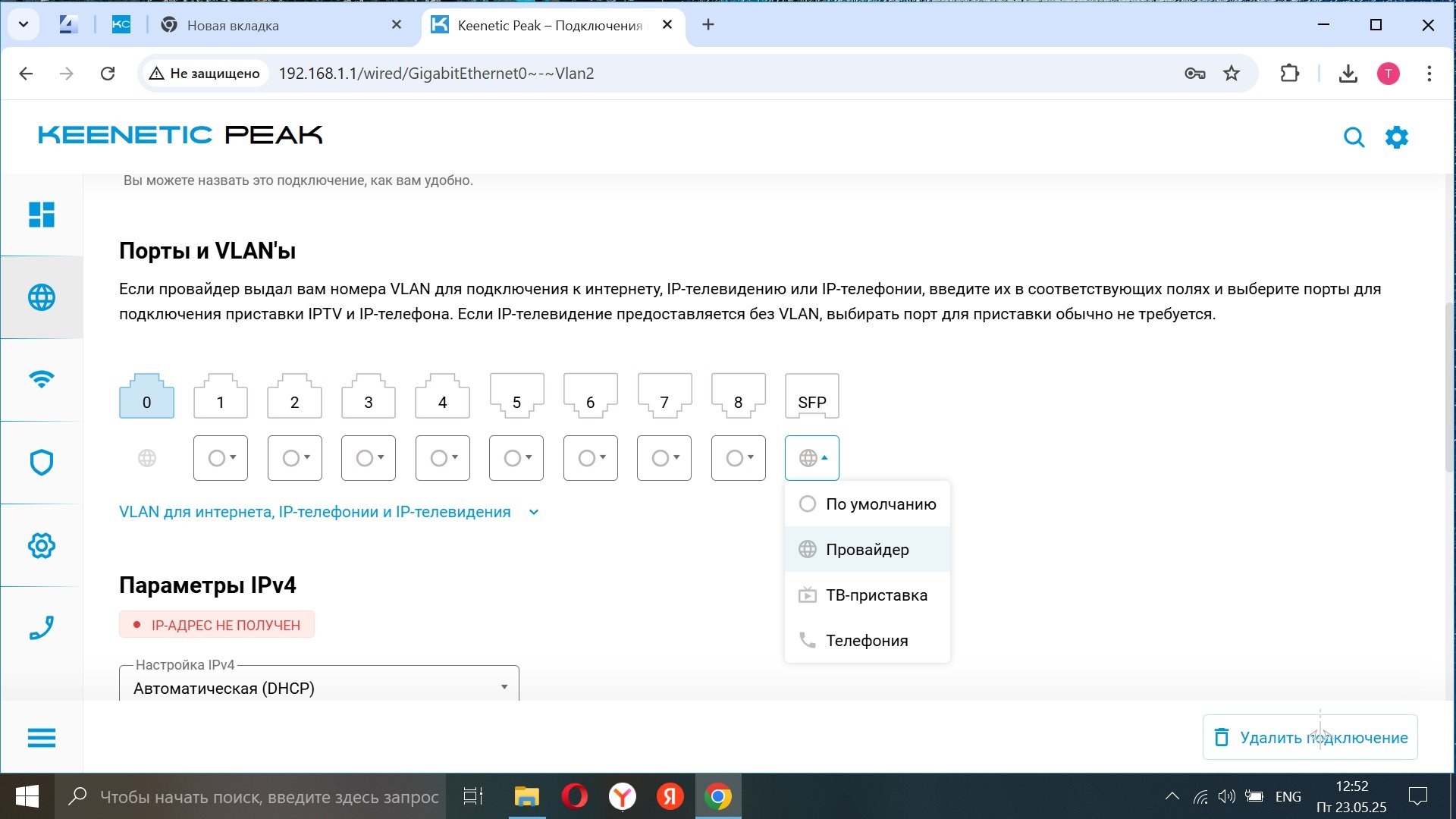Switch to the 'Новая вкладка' tab
Image resolution: width=1456 pixels, height=819 pixels.
[281, 25]
